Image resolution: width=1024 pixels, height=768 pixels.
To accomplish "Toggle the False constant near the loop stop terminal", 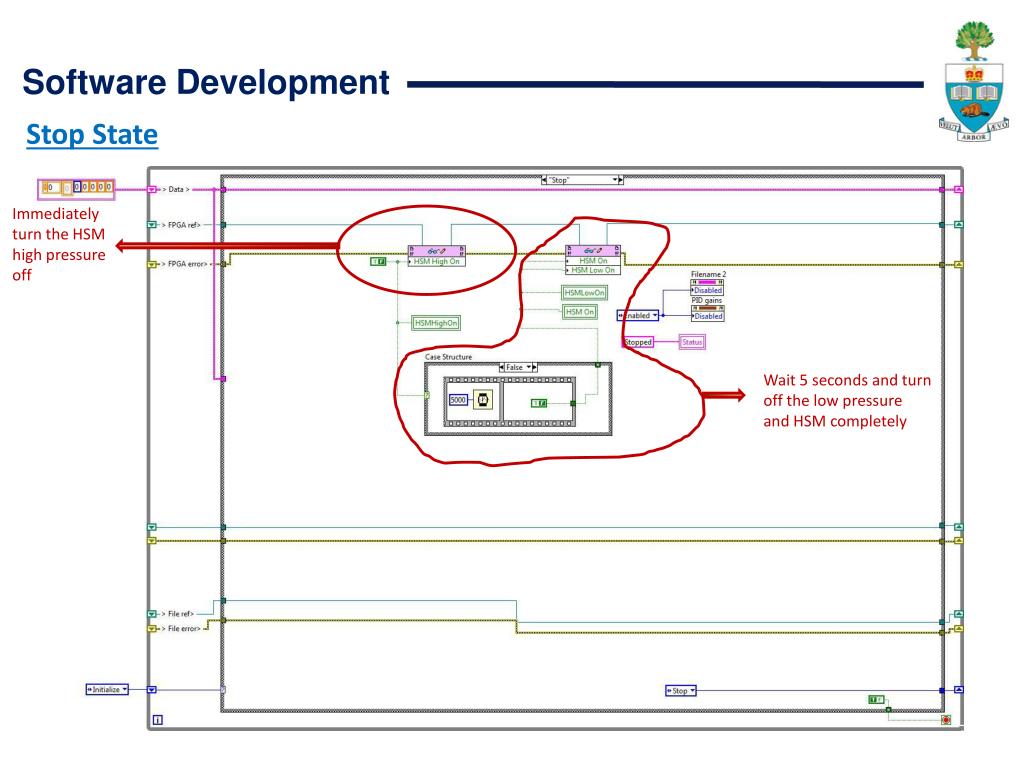I will click(876, 699).
